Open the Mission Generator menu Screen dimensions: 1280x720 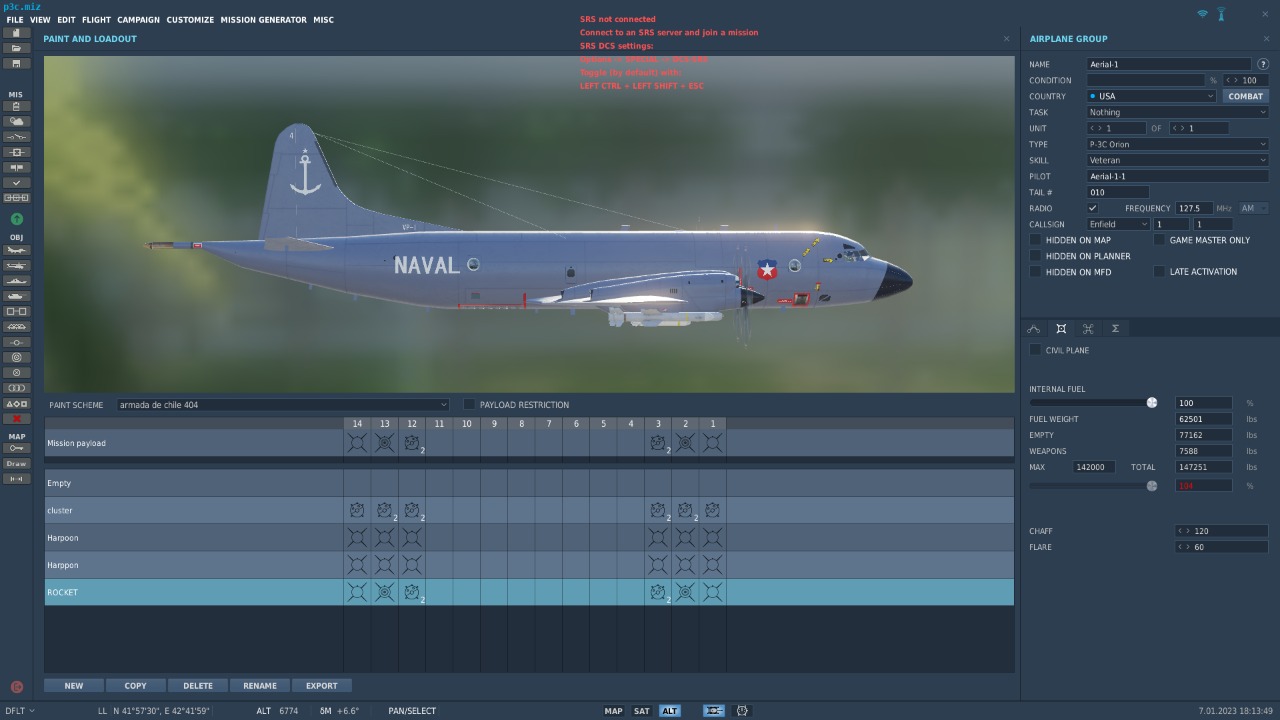point(263,20)
